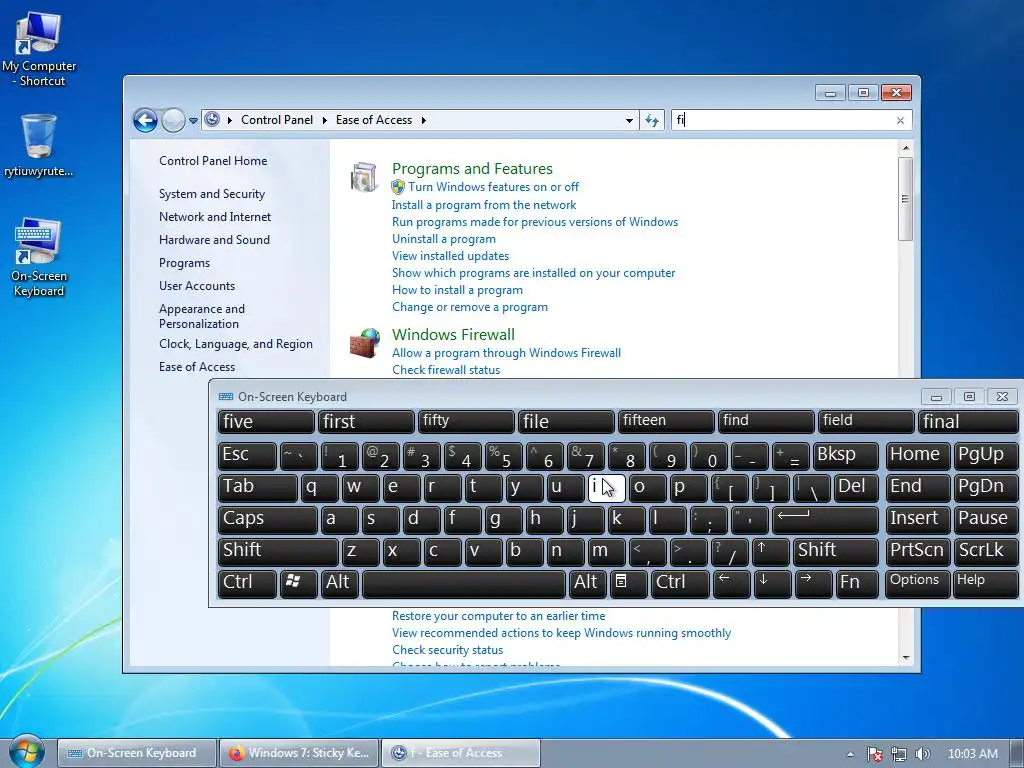Toggle the Fn key on keyboard

(x=857, y=584)
